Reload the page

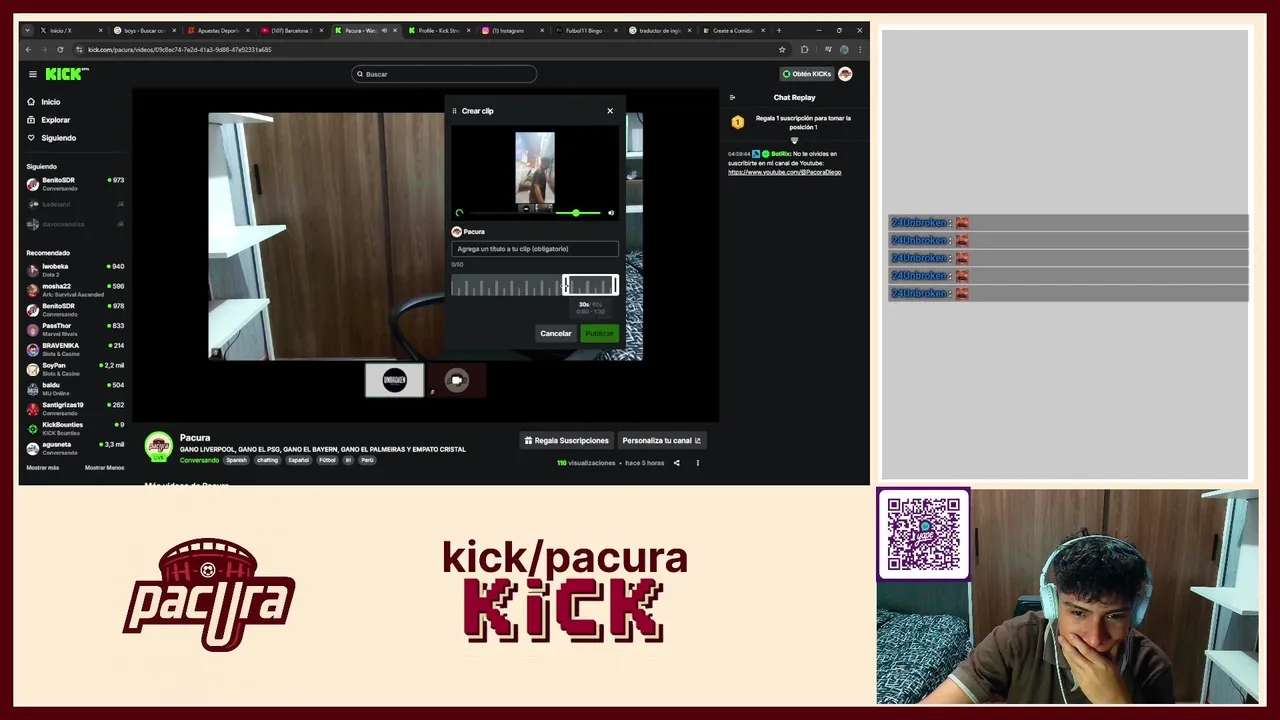point(60,50)
